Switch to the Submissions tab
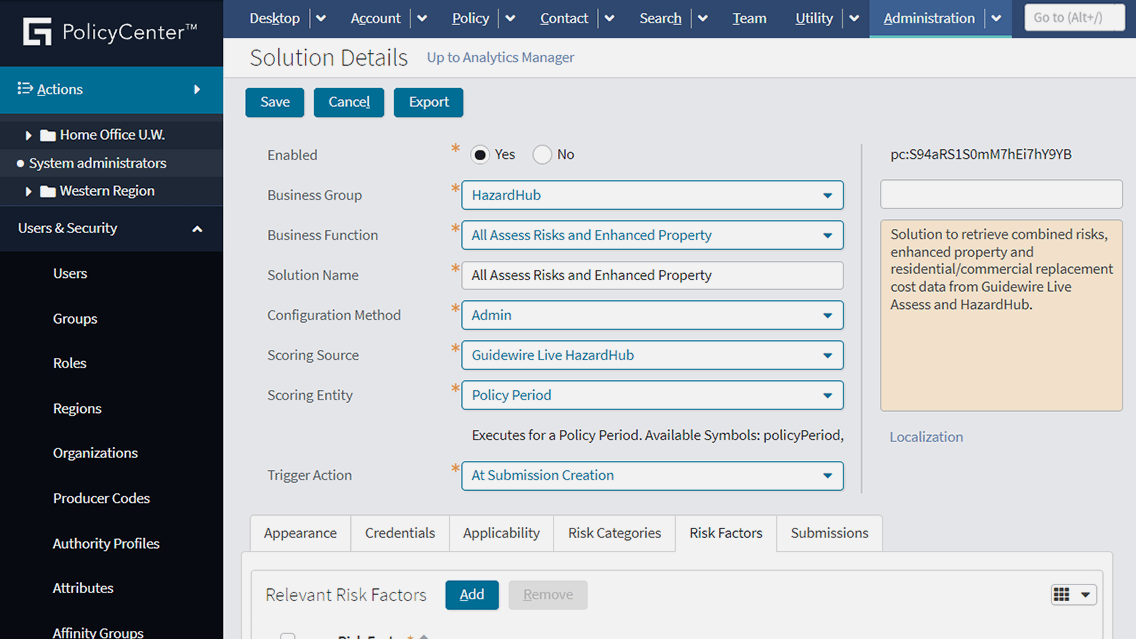The height and width of the screenshot is (639, 1136). coord(829,533)
